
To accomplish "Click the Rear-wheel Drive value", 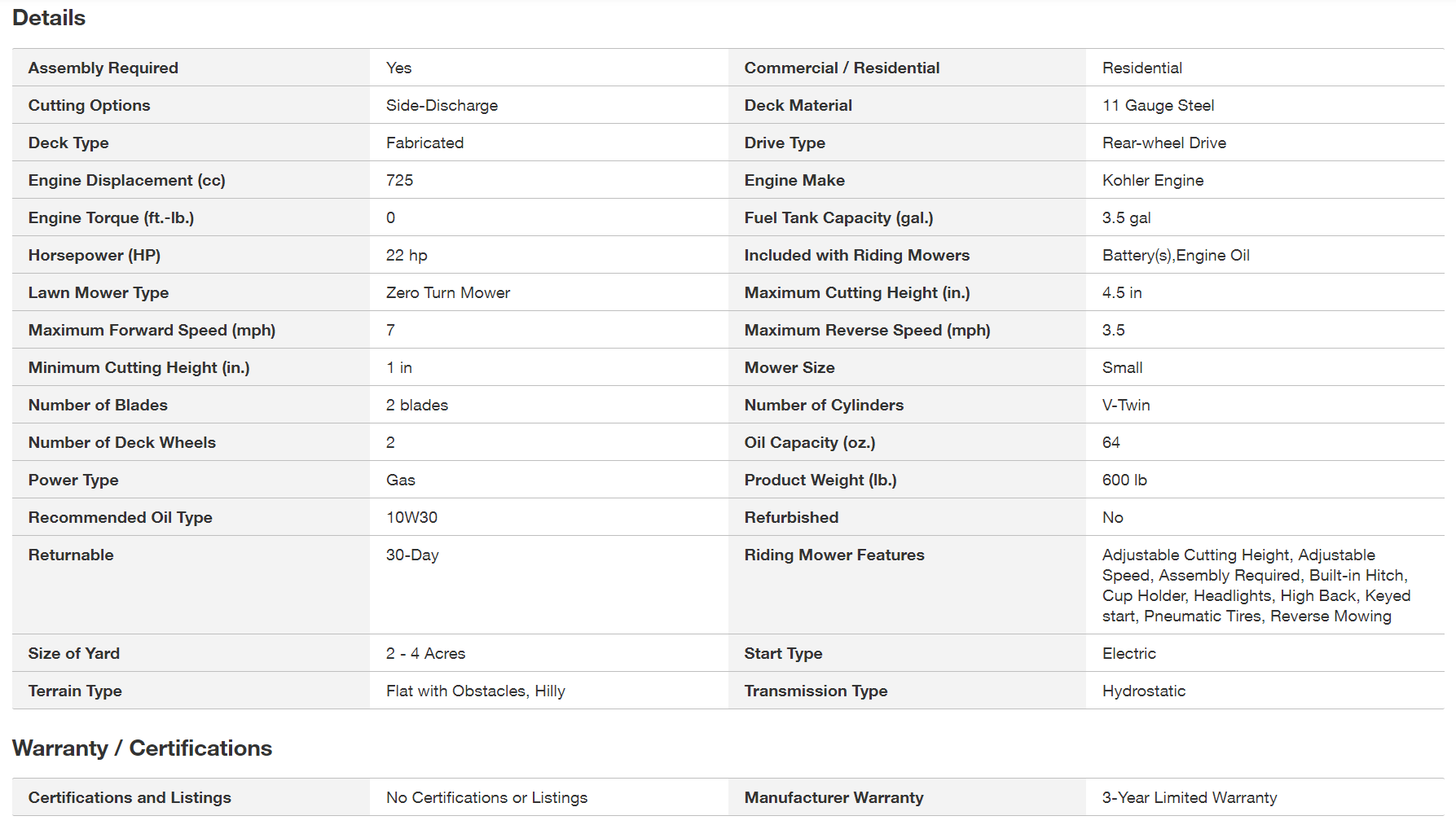I will pyautogui.click(x=1163, y=143).
